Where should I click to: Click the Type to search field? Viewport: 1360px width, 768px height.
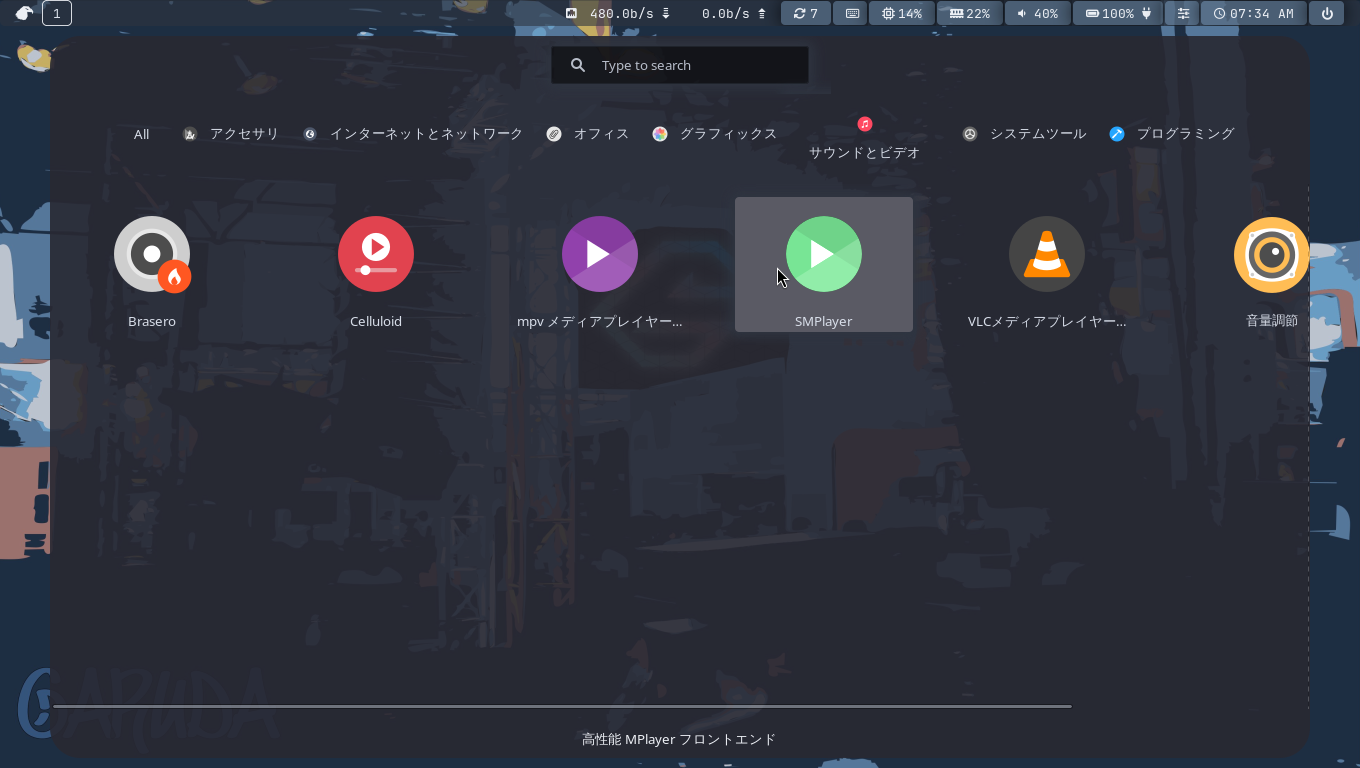[x=680, y=65]
